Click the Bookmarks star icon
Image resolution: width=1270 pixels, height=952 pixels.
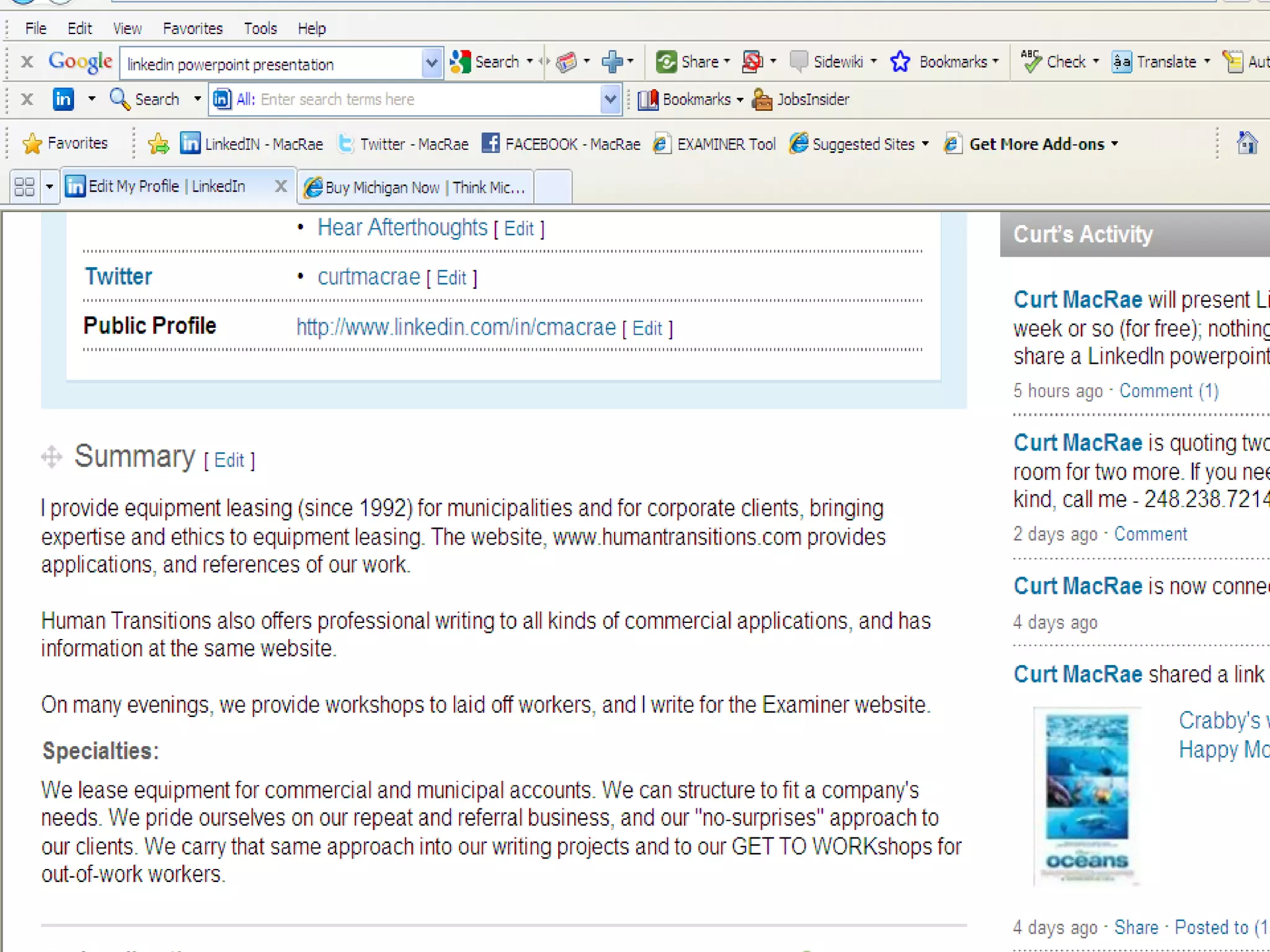coord(900,62)
